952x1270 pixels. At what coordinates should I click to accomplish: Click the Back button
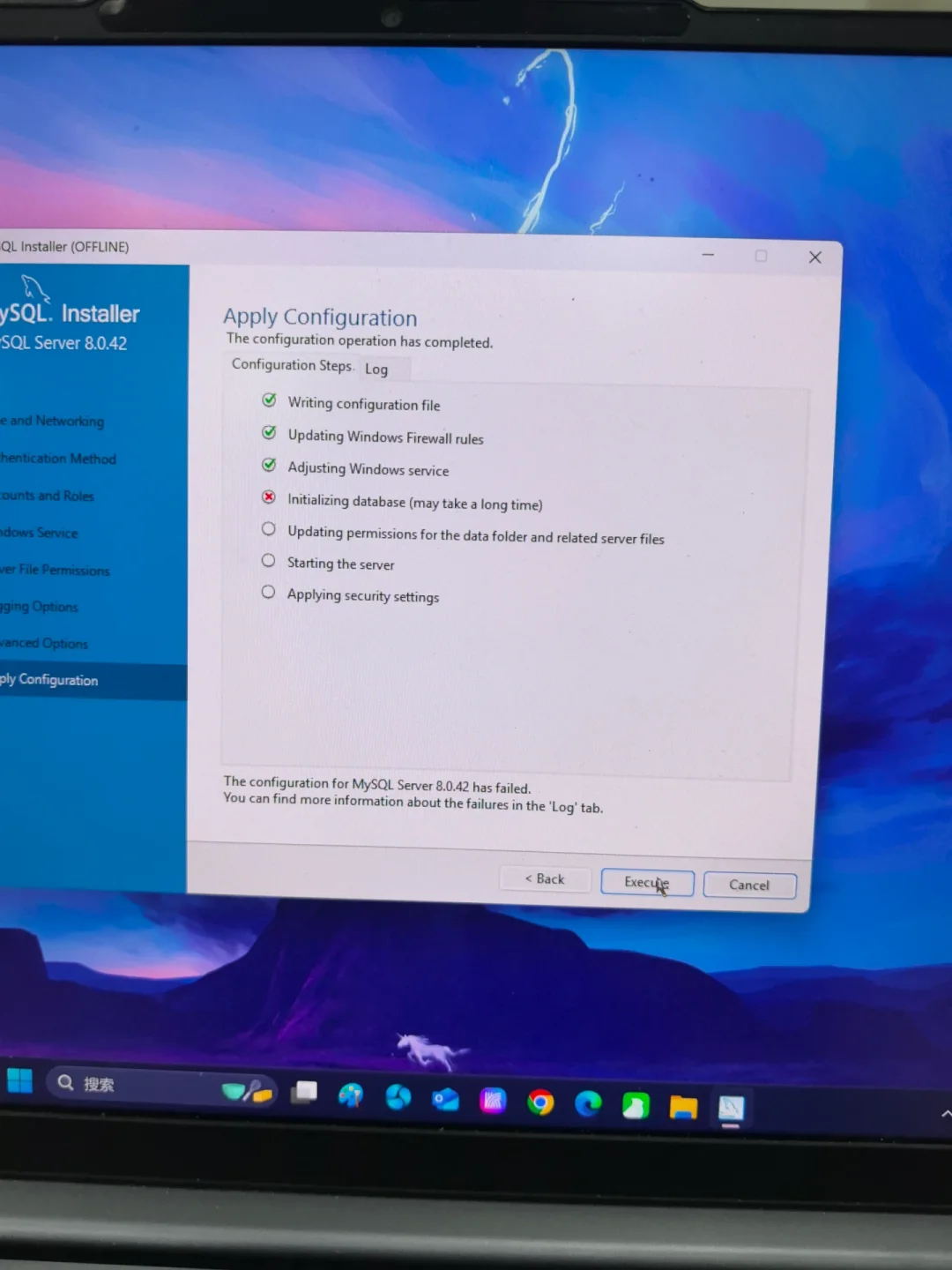(545, 878)
